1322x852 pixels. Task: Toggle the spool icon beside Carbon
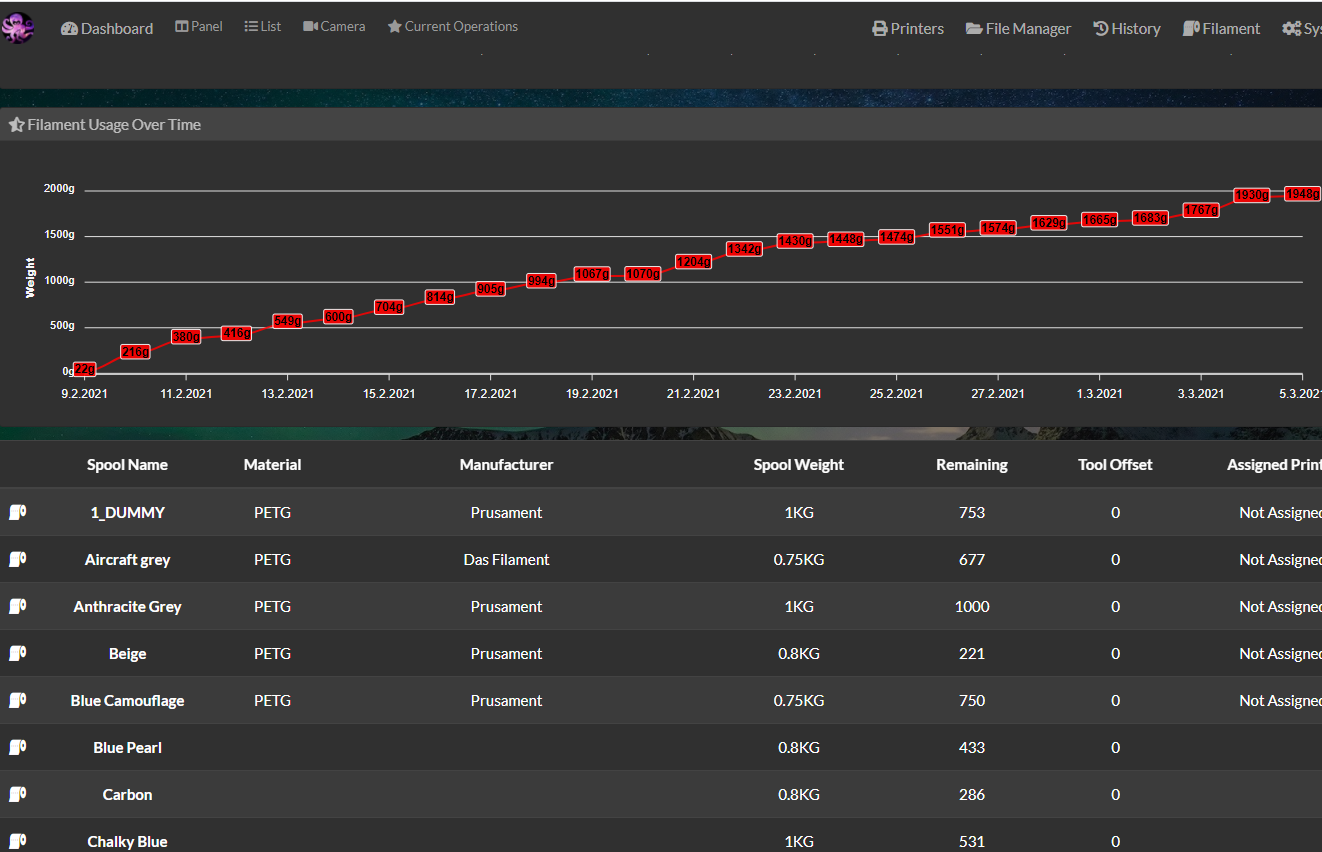pos(17,793)
